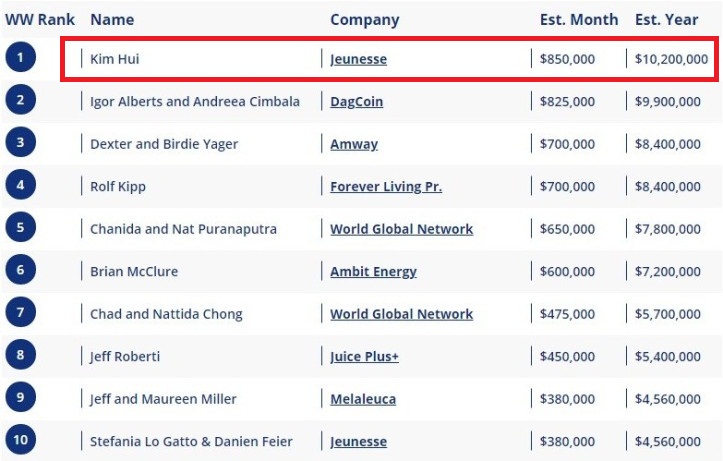
Task: Follow the Forever Living Pr. link
Action: [x=386, y=187]
